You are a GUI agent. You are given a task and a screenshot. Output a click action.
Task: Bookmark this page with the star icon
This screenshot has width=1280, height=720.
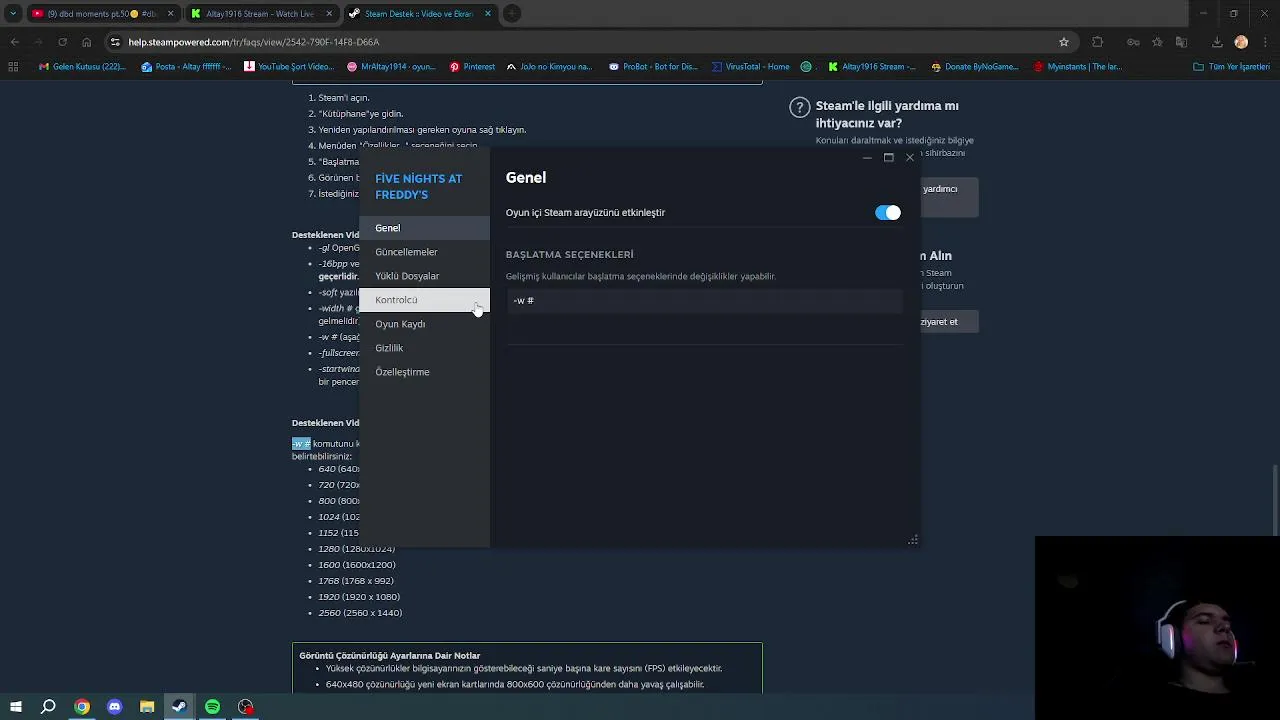point(1064,42)
